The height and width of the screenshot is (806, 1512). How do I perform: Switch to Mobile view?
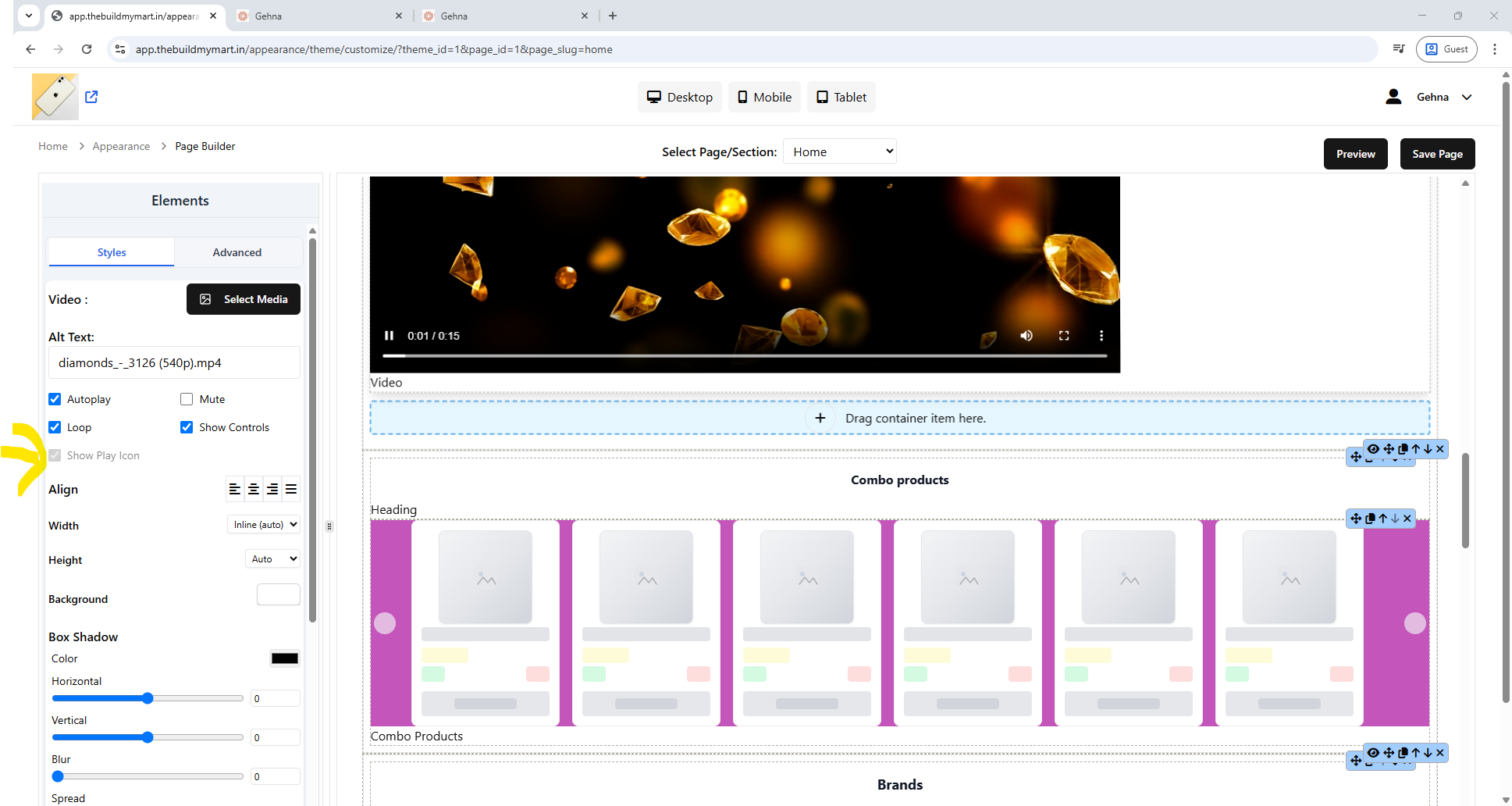(765, 97)
